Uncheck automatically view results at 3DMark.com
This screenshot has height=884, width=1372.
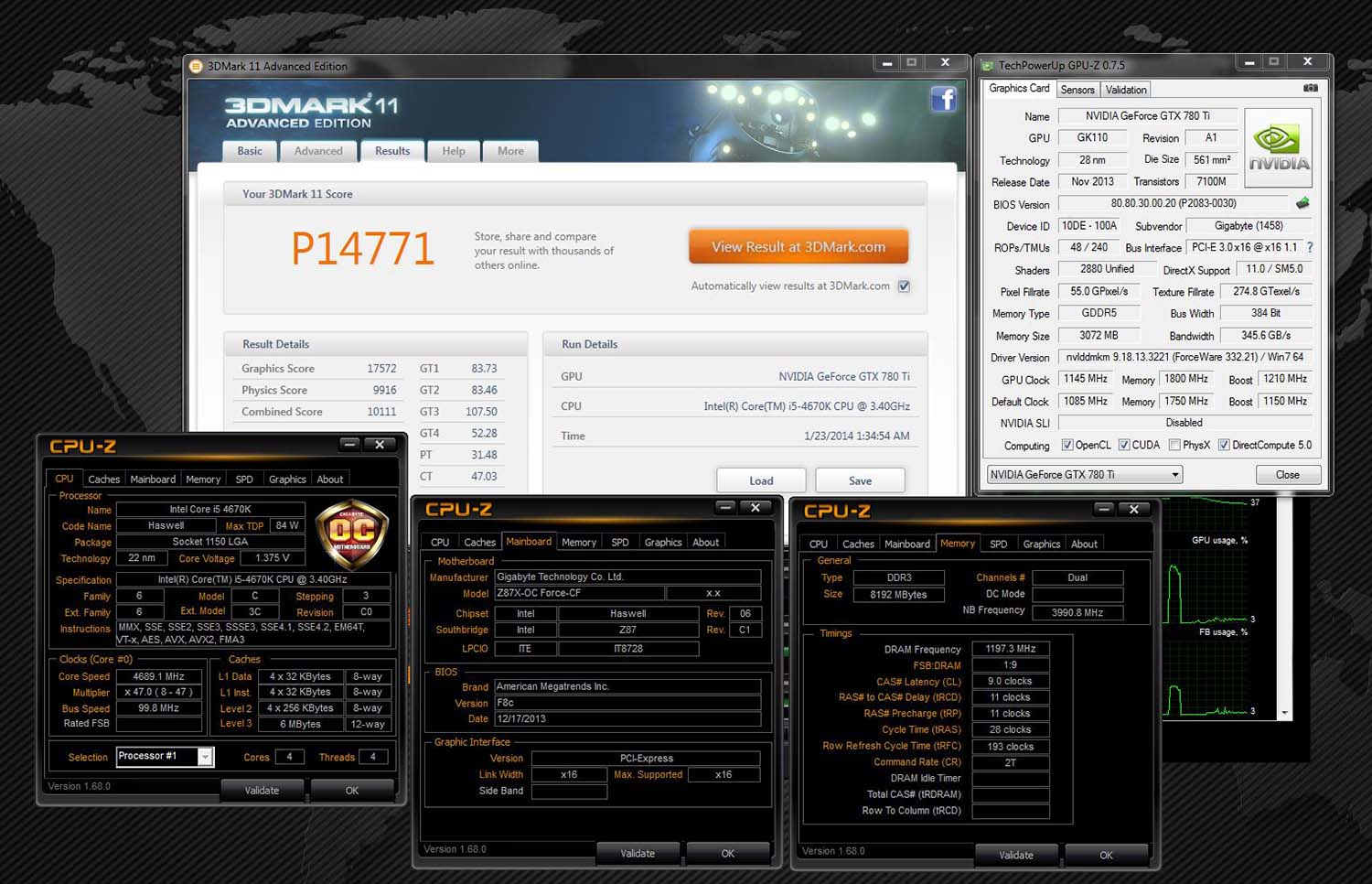pos(904,286)
